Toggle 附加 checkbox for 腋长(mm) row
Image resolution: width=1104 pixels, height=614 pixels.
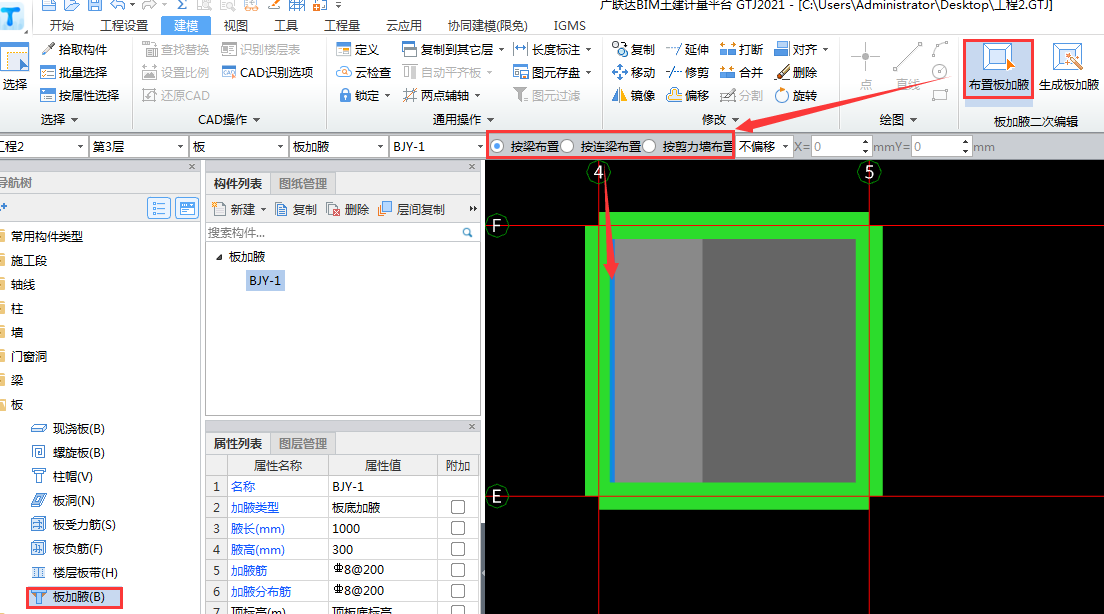tap(458, 528)
